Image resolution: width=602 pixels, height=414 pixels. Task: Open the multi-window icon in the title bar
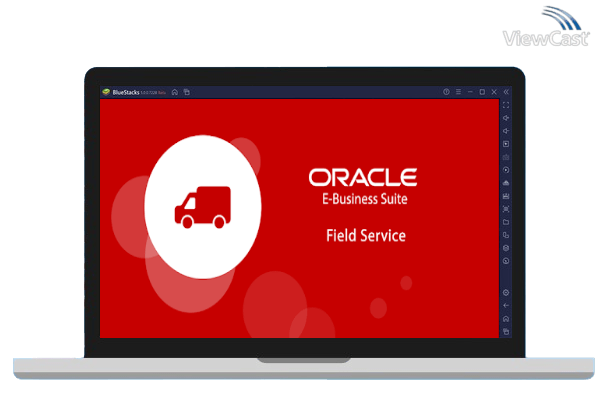pos(187,92)
